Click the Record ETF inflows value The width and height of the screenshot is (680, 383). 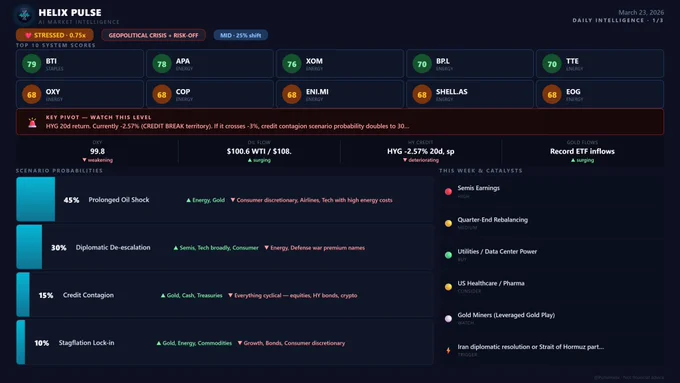coord(582,151)
